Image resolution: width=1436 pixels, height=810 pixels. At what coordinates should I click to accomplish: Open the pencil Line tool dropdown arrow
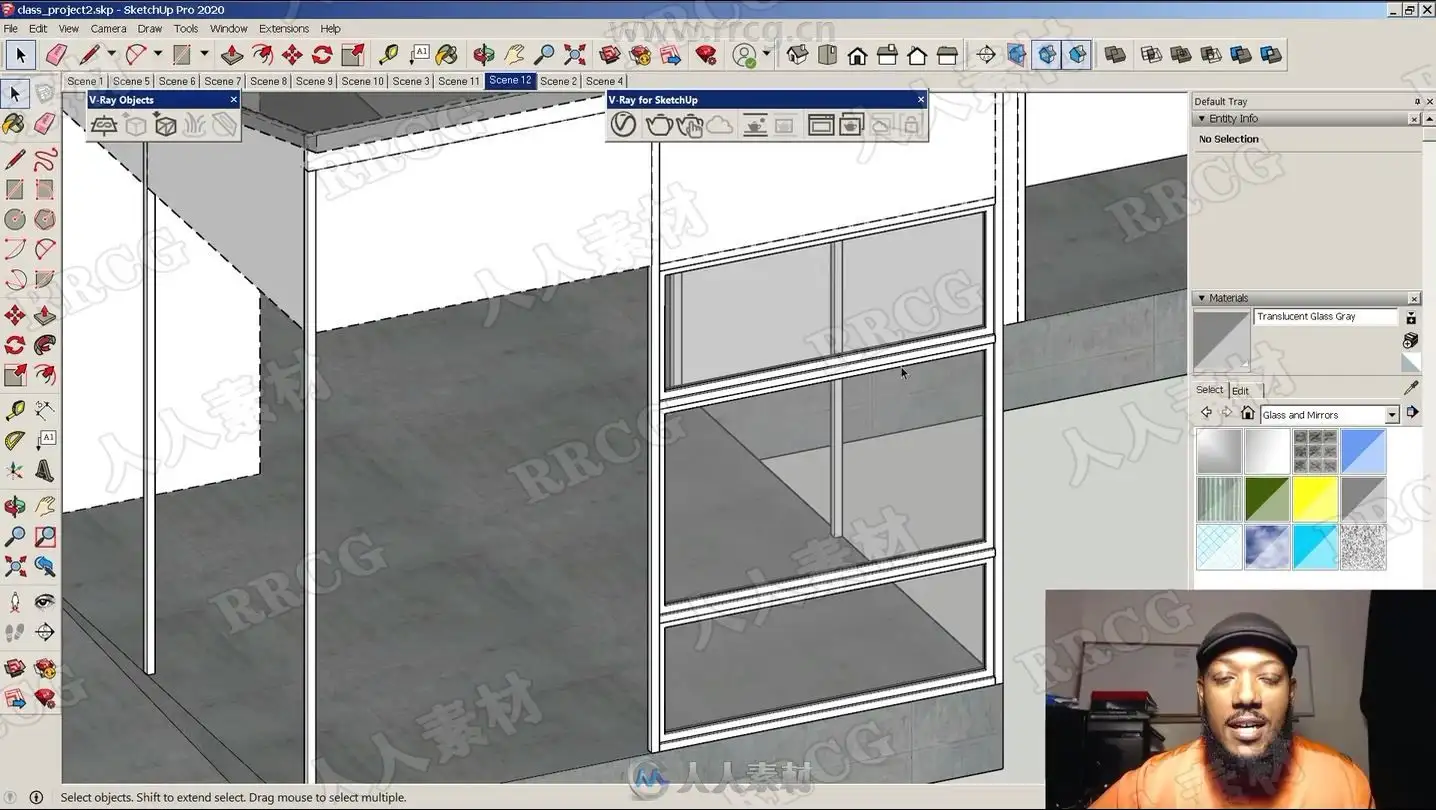[111, 54]
